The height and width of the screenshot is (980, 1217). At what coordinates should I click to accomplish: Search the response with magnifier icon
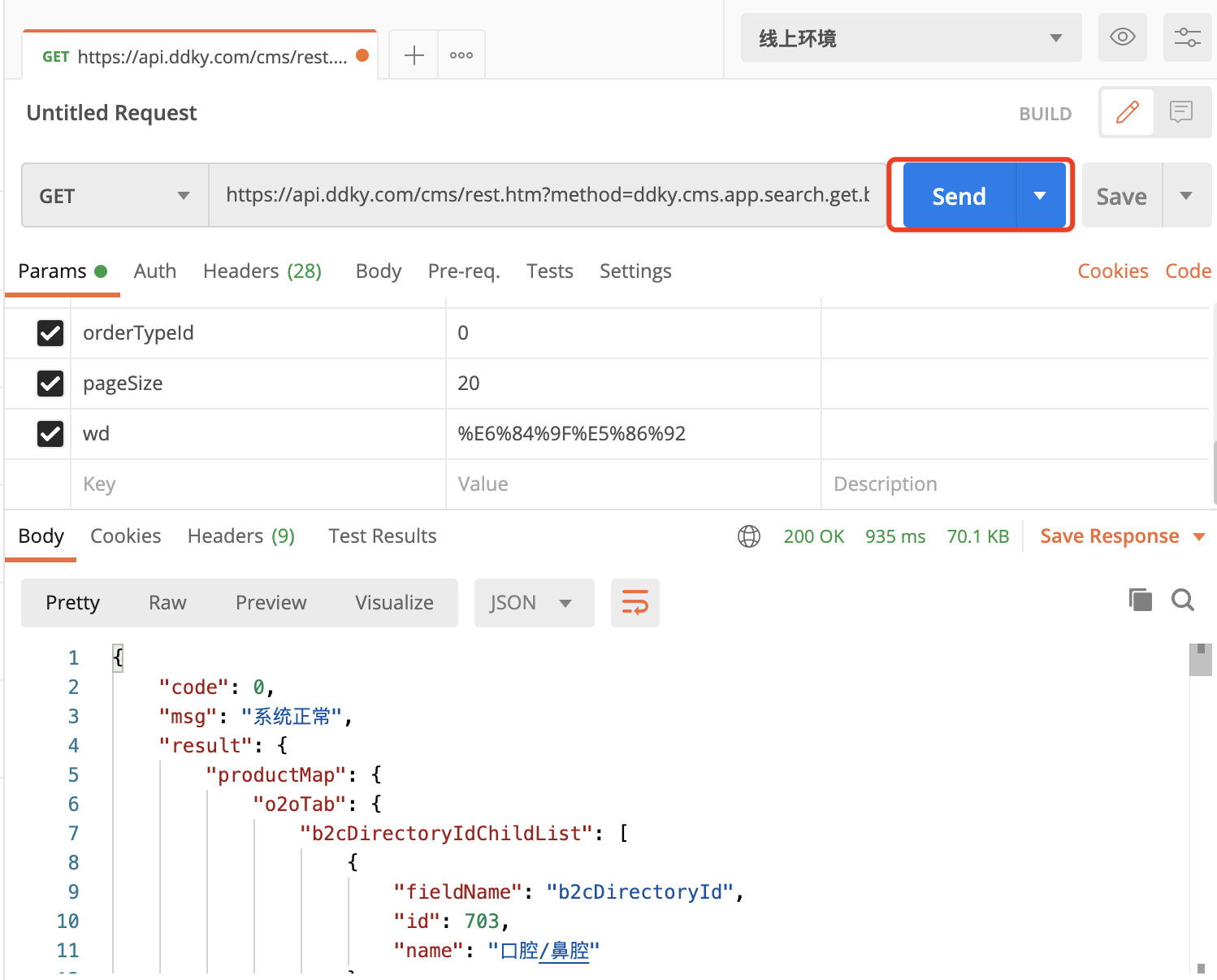[x=1183, y=601]
